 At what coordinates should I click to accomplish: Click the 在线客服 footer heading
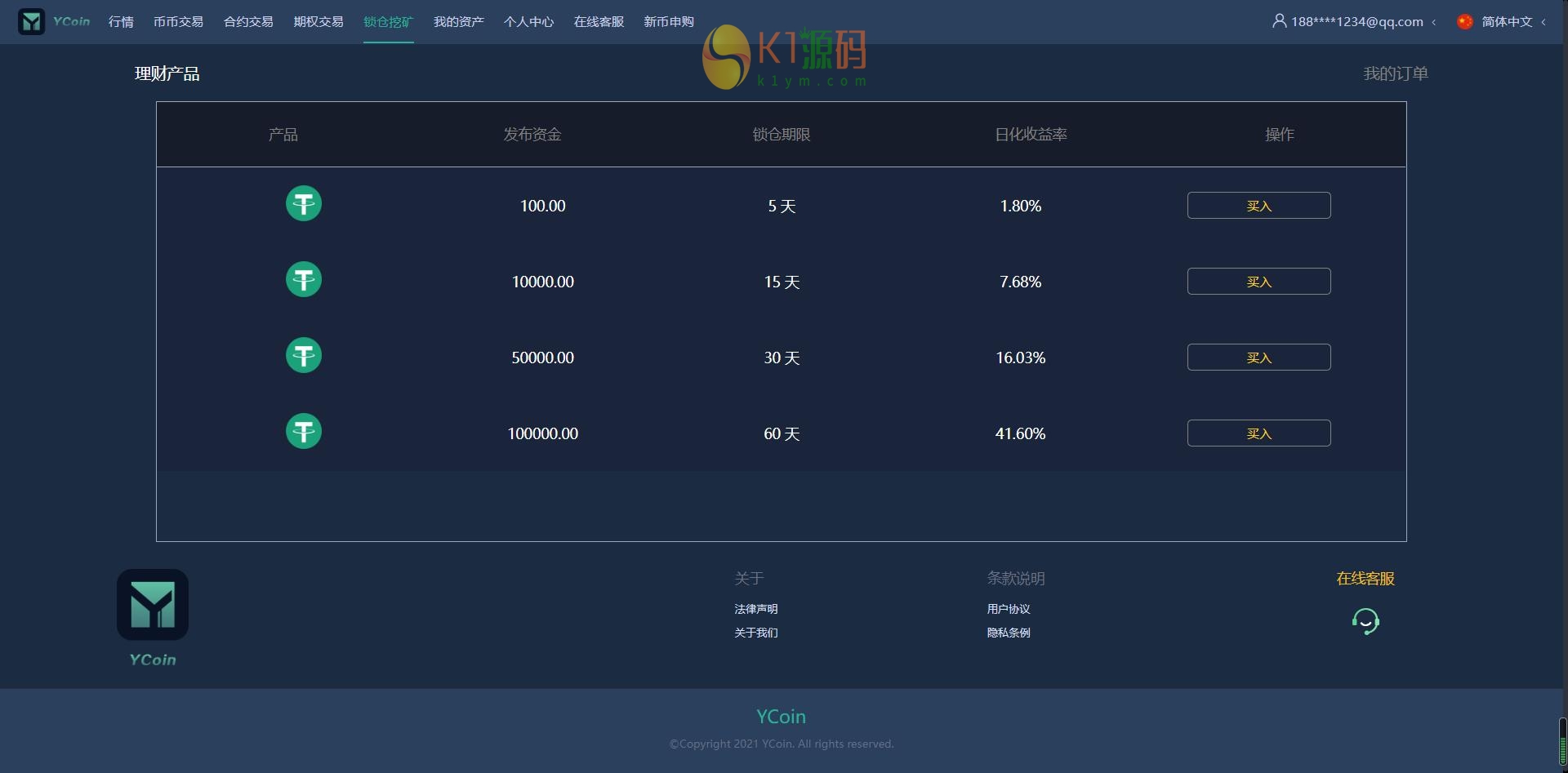tap(1365, 579)
